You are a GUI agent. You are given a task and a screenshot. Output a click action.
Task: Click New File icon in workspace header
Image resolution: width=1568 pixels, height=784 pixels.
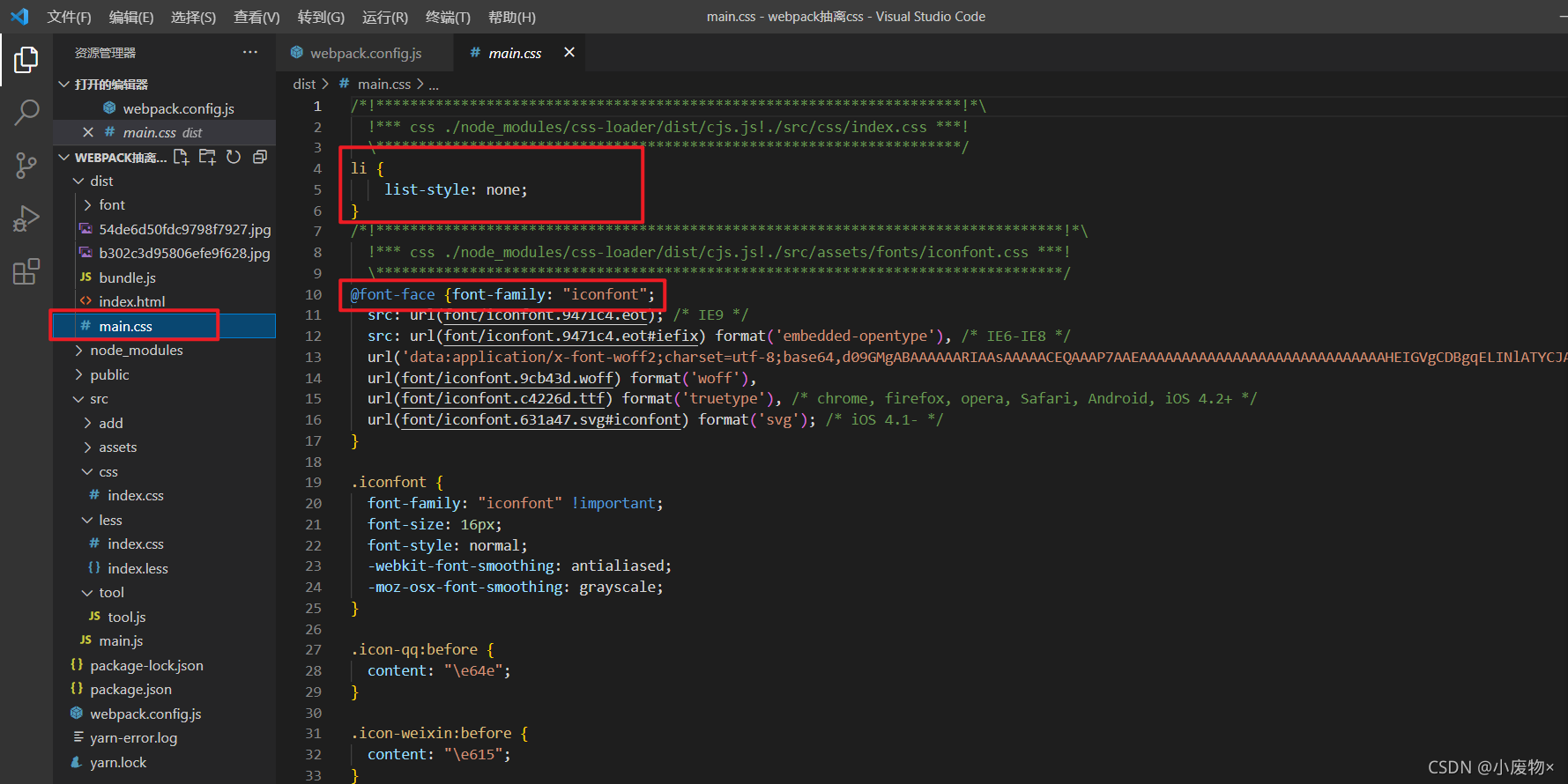pos(182,157)
